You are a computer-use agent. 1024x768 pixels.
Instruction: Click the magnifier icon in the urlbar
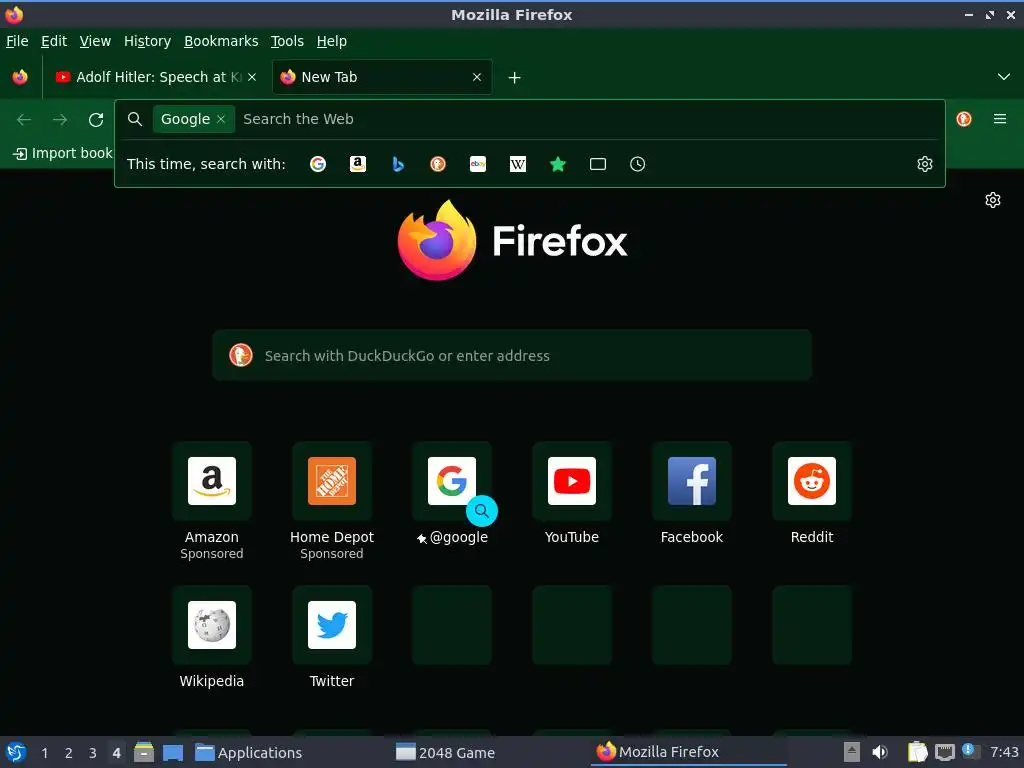tap(135, 119)
